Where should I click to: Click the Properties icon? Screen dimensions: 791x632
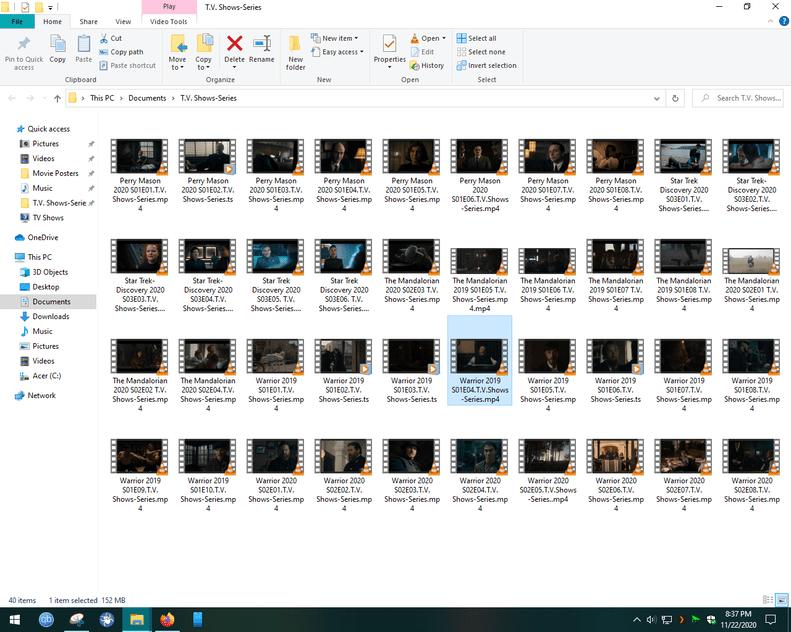(389, 44)
